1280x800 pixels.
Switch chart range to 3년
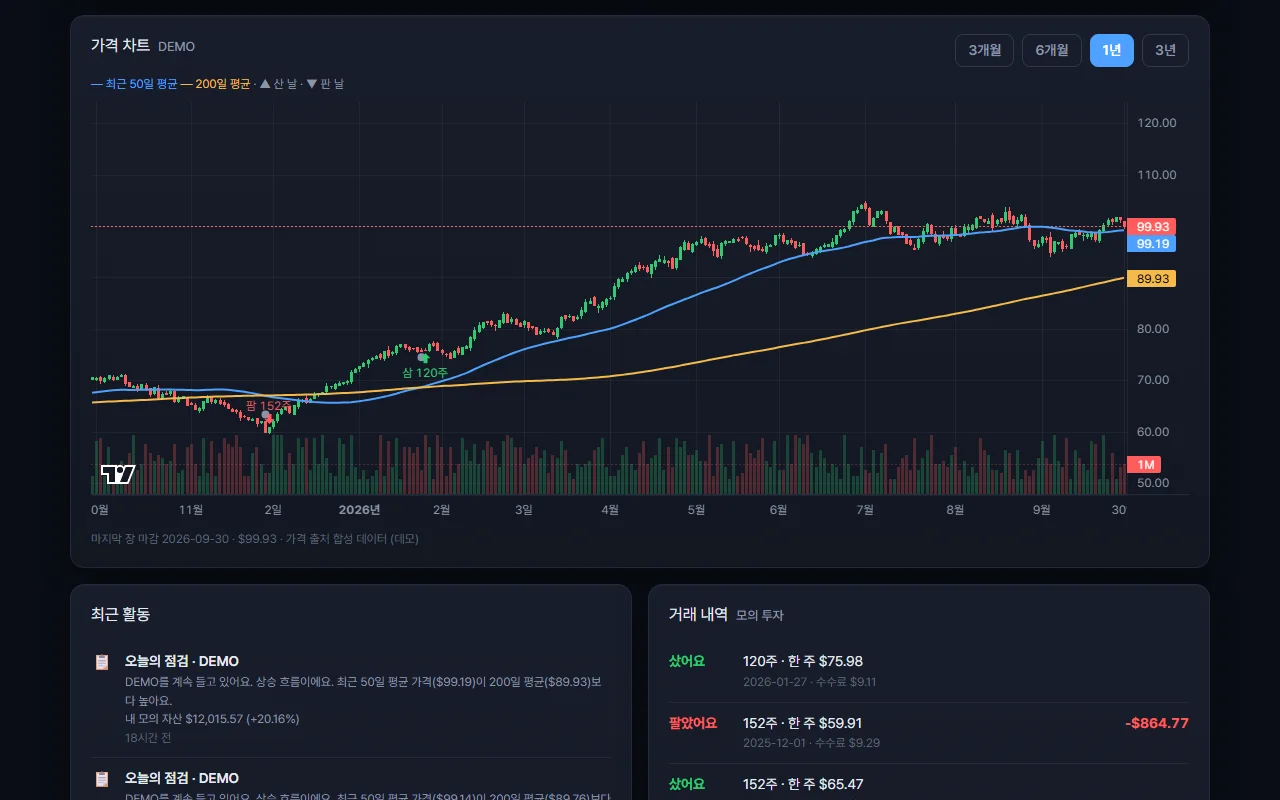click(1165, 50)
